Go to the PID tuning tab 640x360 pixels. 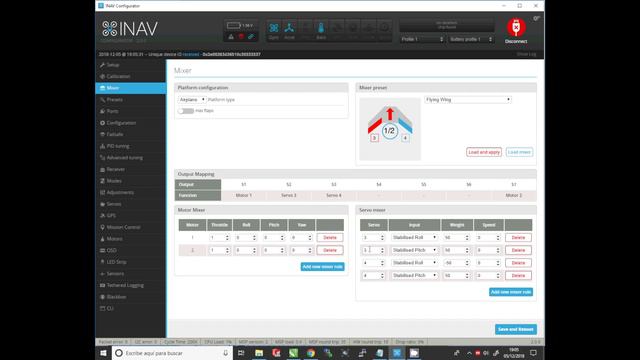click(x=131, y=146)
